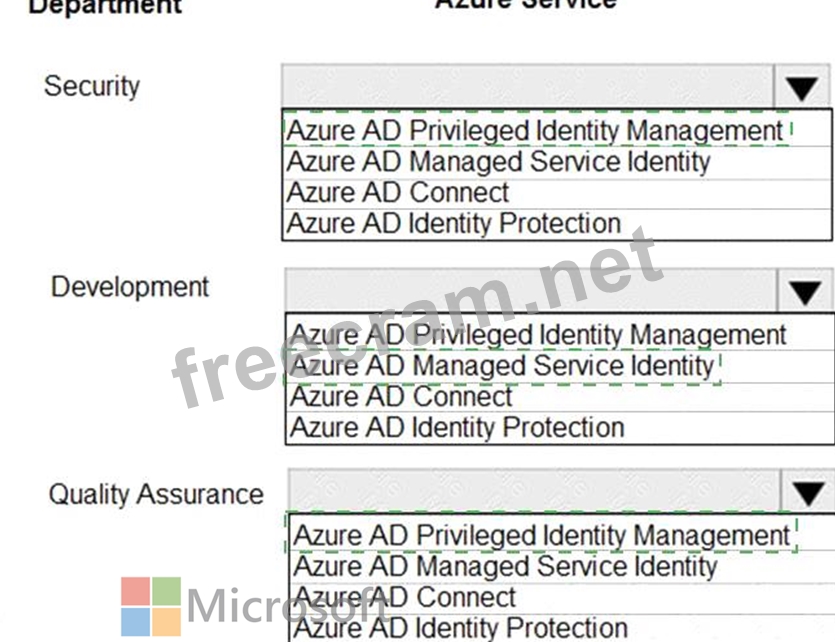Click the Microsoft four-square logo icon
The width and height of the screenshot is (835, 642).
(151, 606)
